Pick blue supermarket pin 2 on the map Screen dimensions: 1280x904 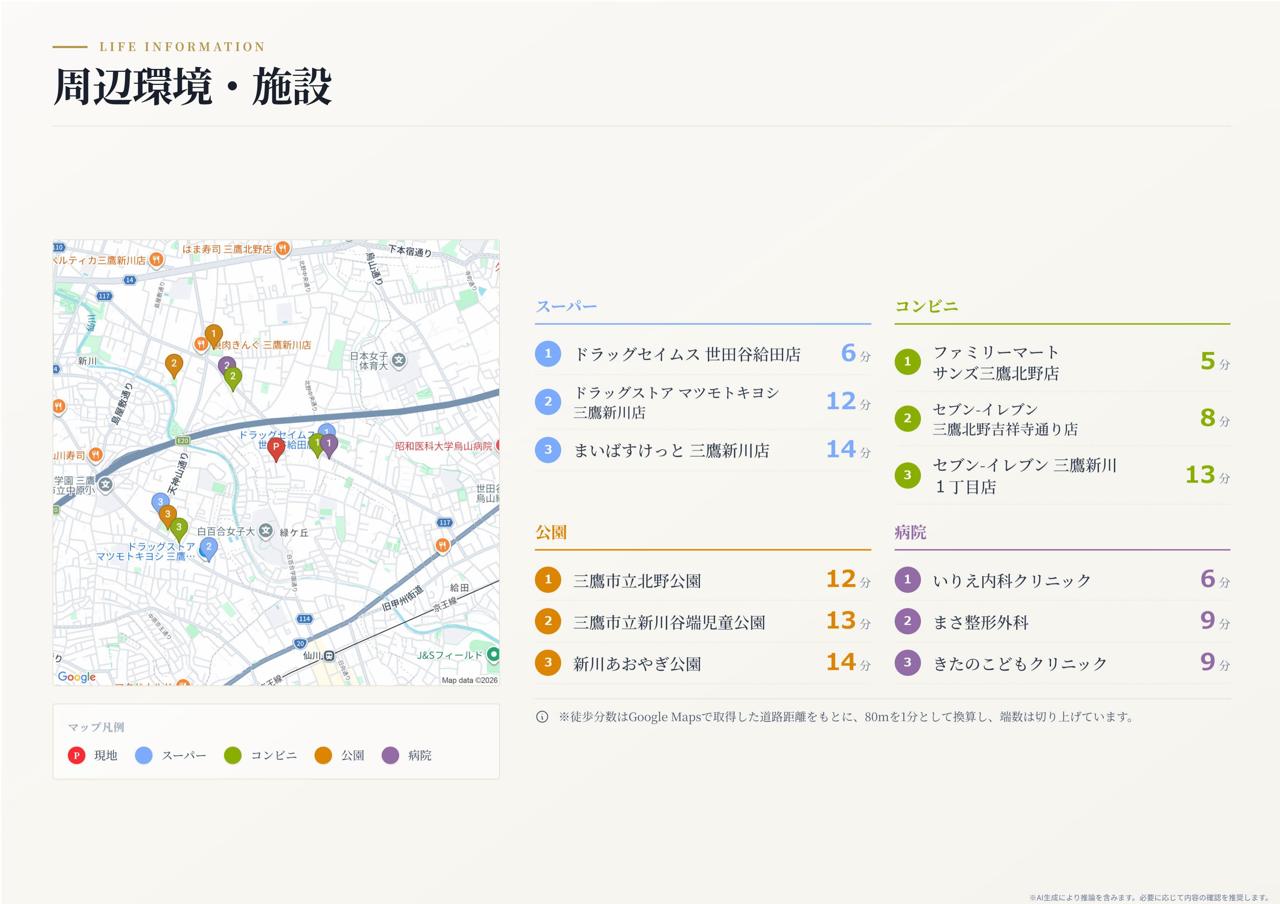click(x=208, y=549)
